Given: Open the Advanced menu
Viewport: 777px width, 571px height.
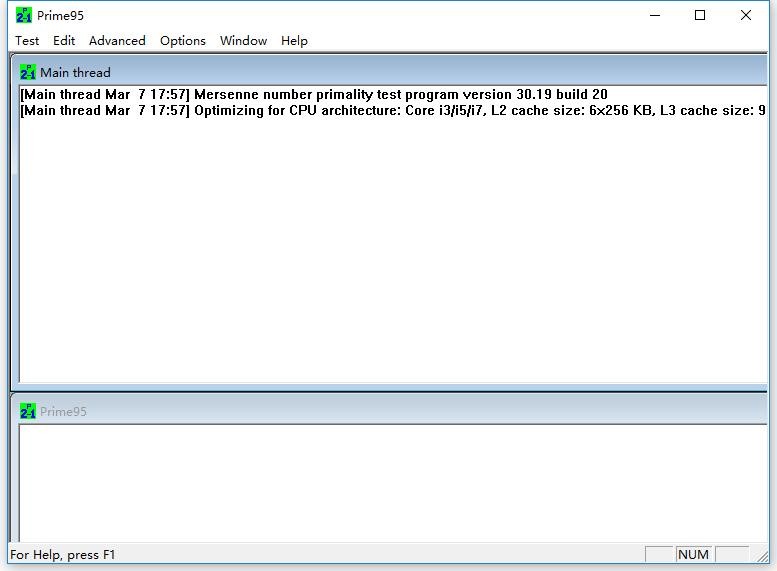Looking at the screenshot, I should pyautogui.click(x=117, y=41).
